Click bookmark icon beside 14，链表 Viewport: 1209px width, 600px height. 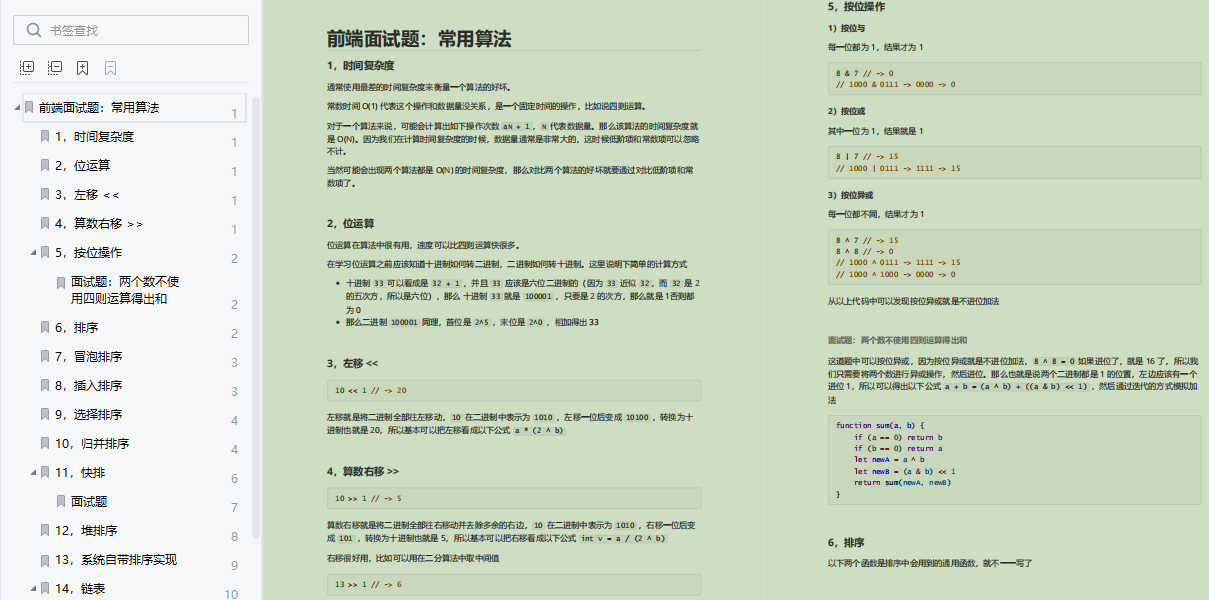coord(45,589)
